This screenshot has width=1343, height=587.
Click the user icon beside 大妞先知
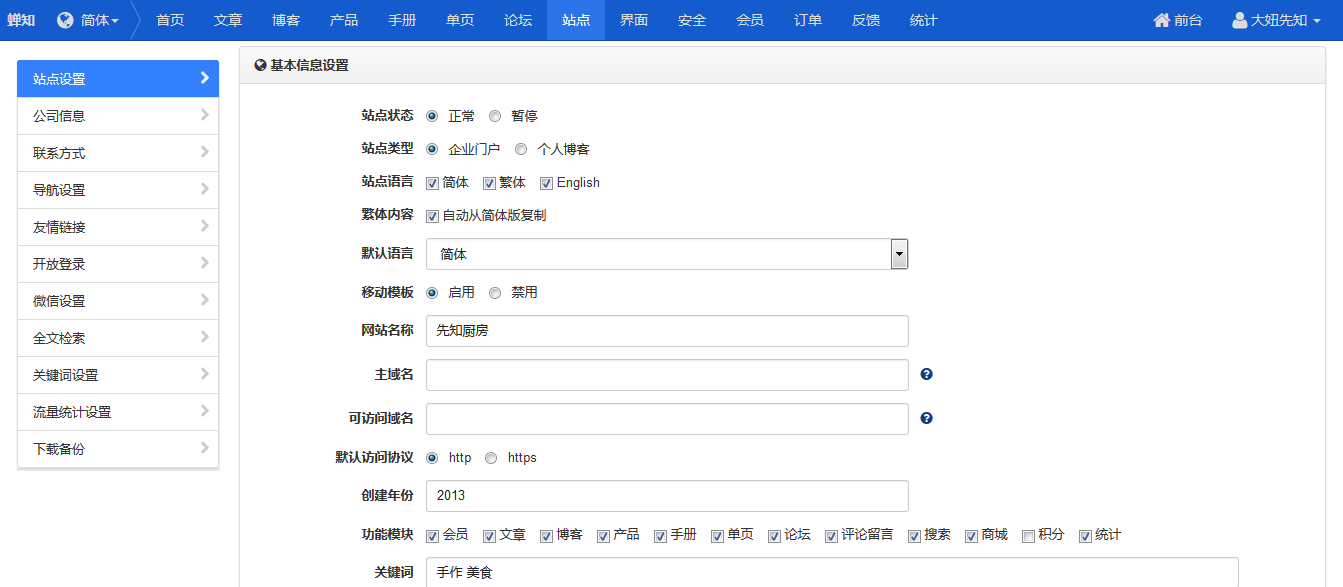pyautogui.click(x=1239, y=20)
